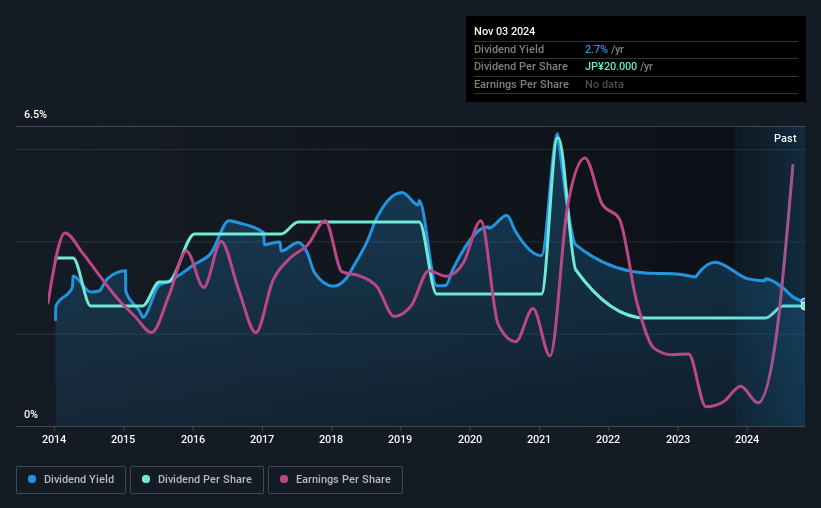821x508 pixels.
Task: Click the Earnings Per Share tooltip row
Action: tap(636, 84)
